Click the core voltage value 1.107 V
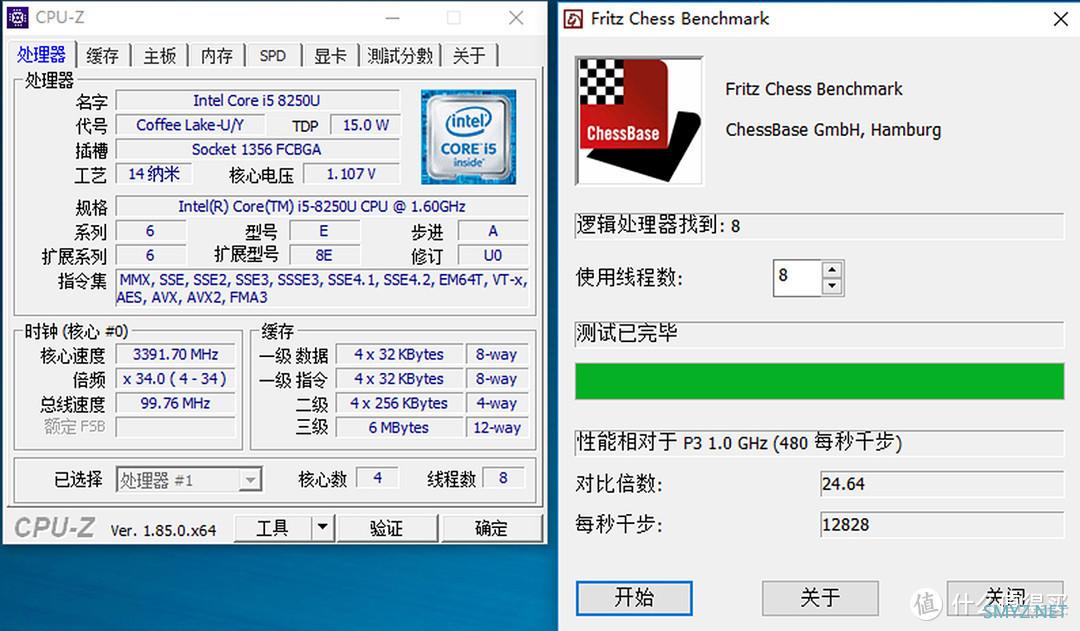Screen dimensions: 1080x631 [x=351, y=174]
